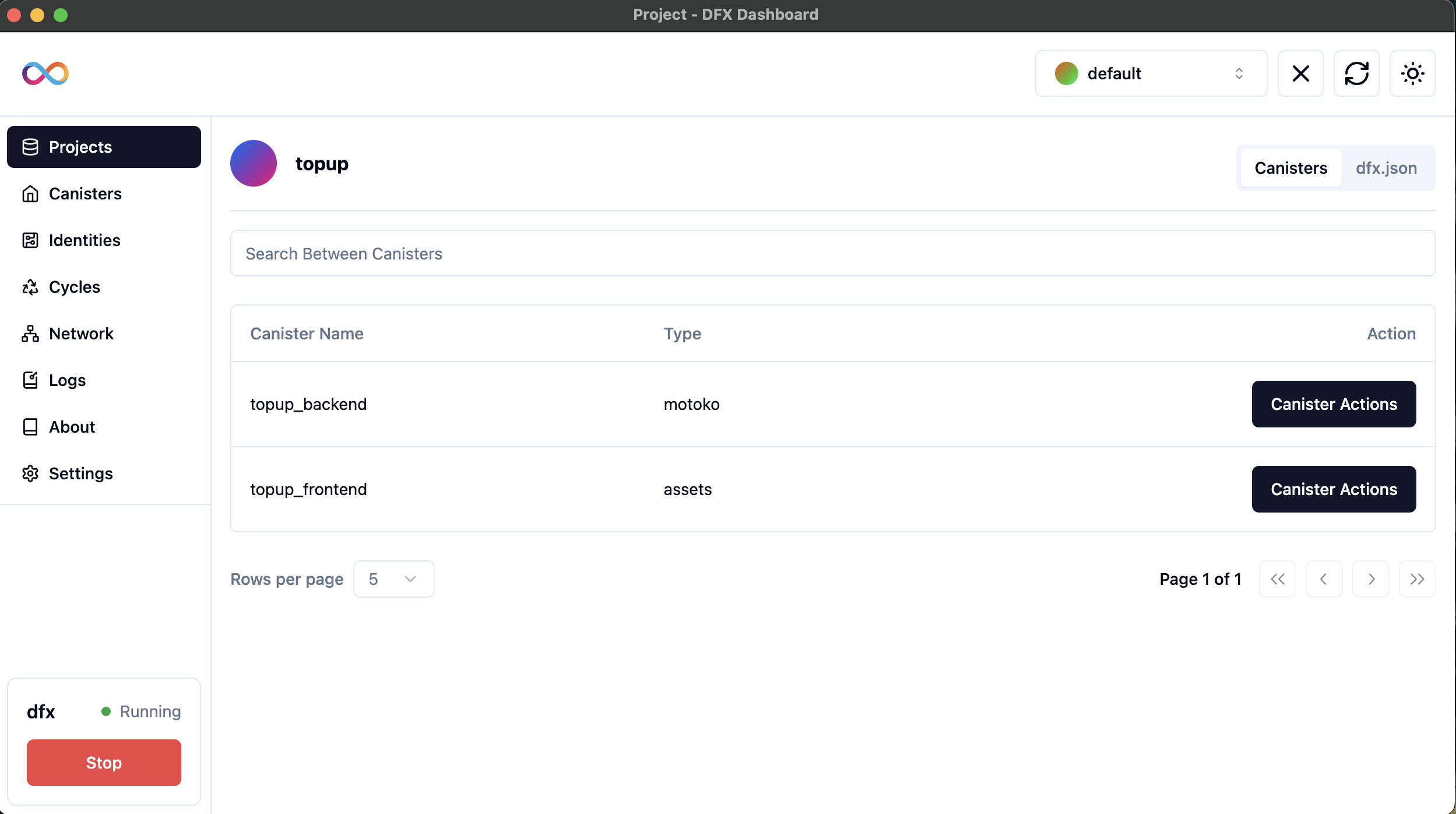
Task: Click Canister Actions for topup_backend
Action: tap(1334, 404)
